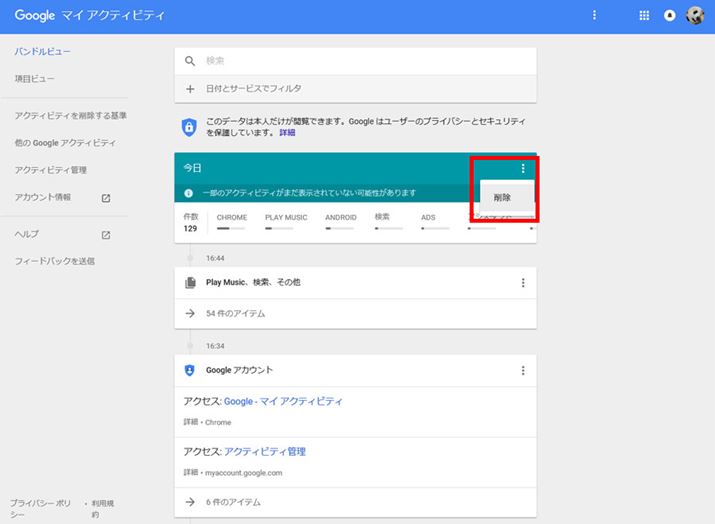The image size is (715, 524).
Task: Select 削除 from the popup menu
Action: pos(502,198)
